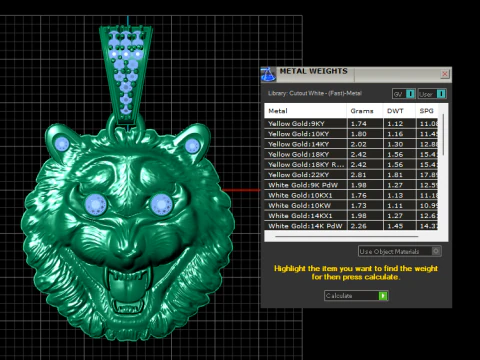Click the Library: Cutout White label

[x=315, y=93]
